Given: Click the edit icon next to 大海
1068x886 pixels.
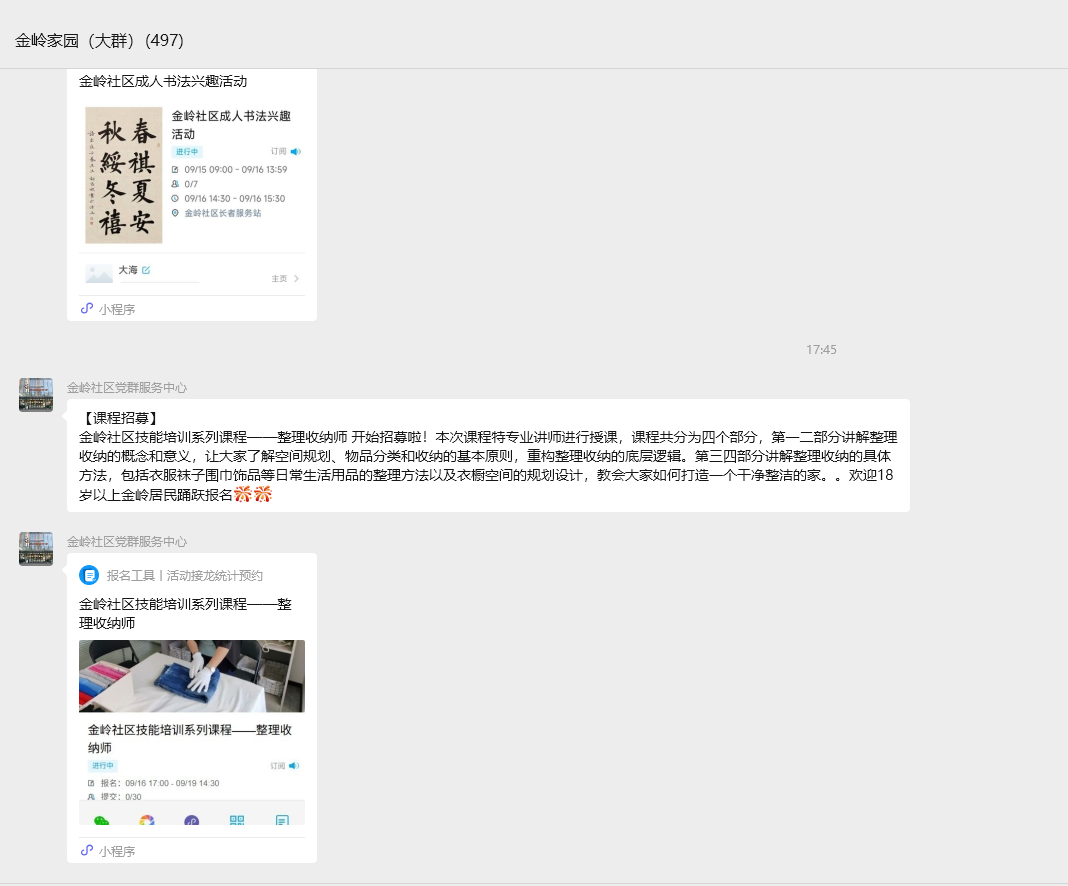Looking at the screenshot, I should (x=146, y=270).
